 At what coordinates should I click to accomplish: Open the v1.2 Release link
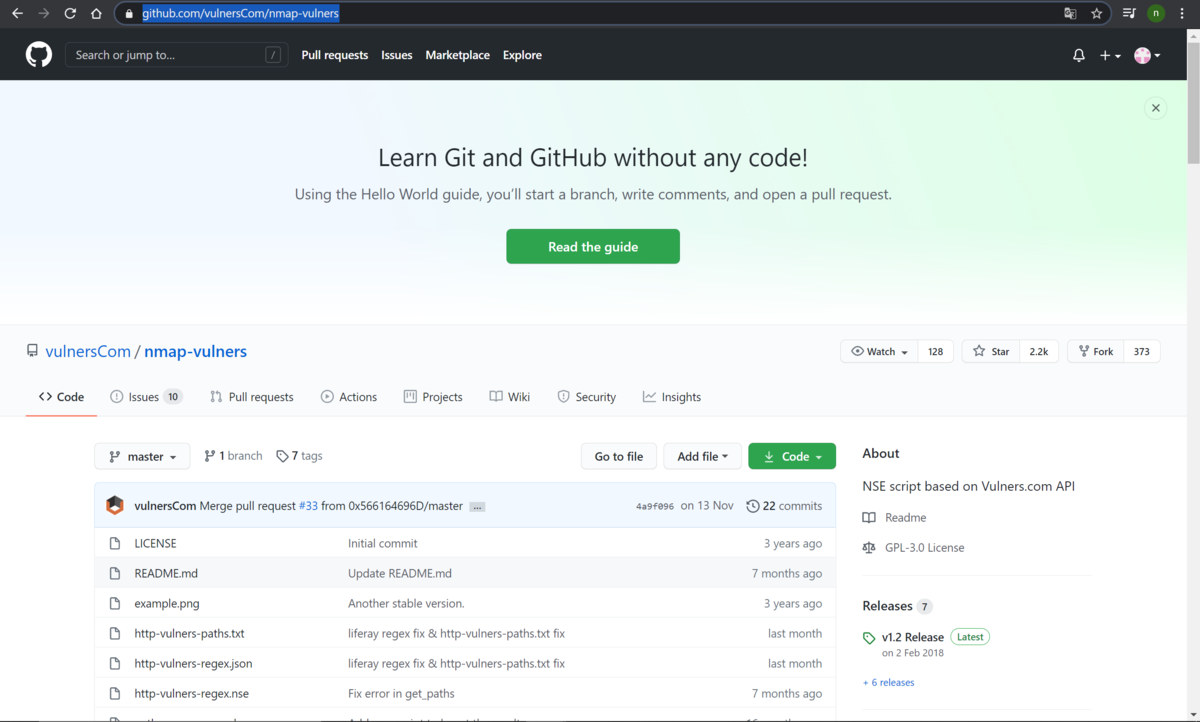click(913, 637)
